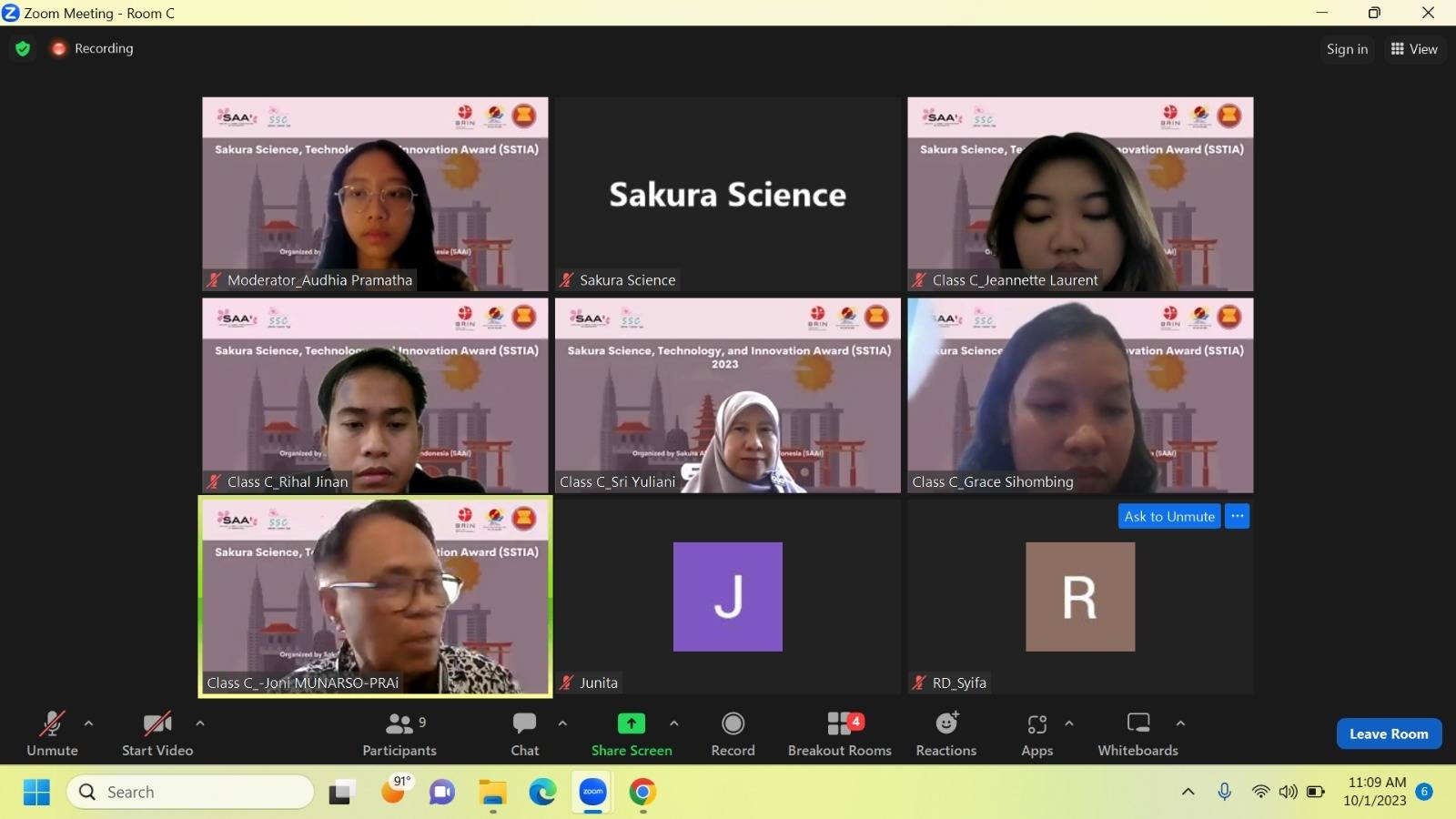Screen dimensions: 1456x819
Task: Open the Whiteboards tool
Action: 1137,733
